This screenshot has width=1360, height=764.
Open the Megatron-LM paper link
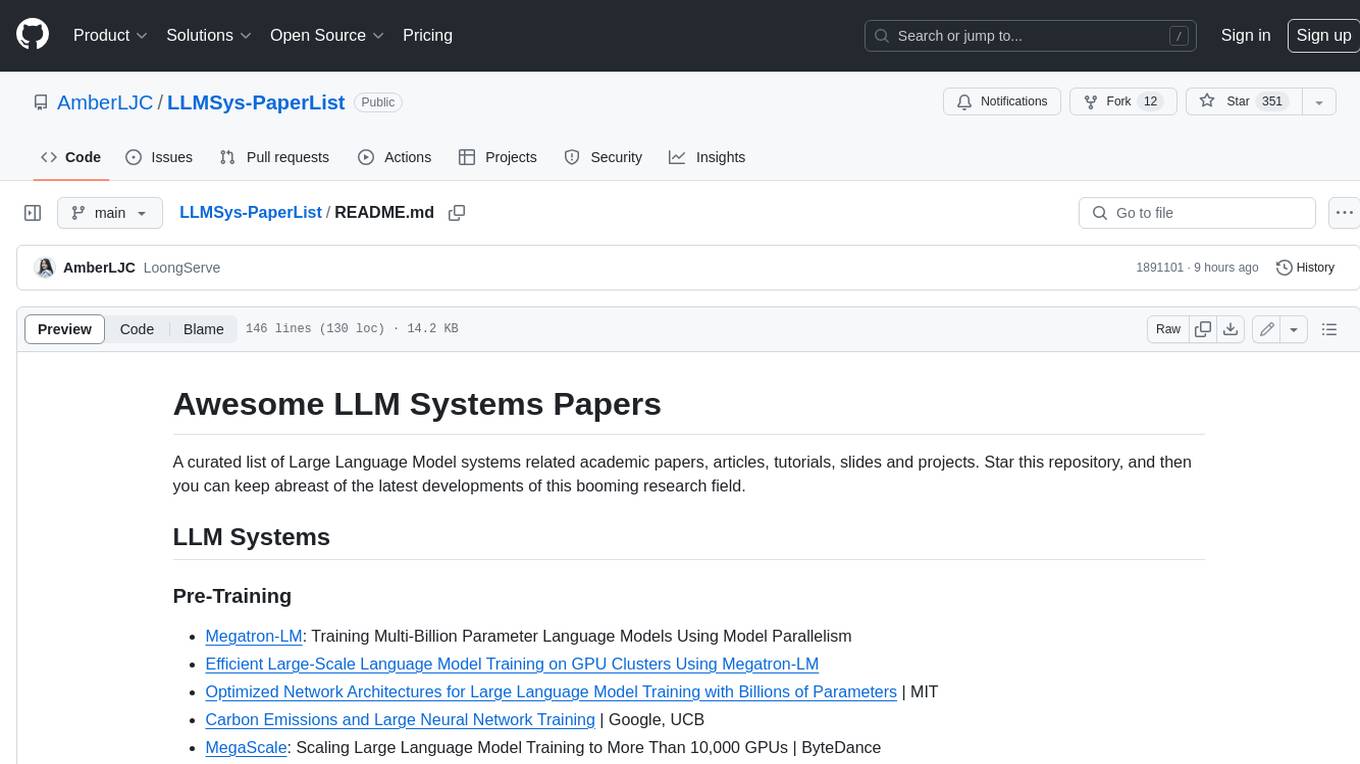[254, 636]
